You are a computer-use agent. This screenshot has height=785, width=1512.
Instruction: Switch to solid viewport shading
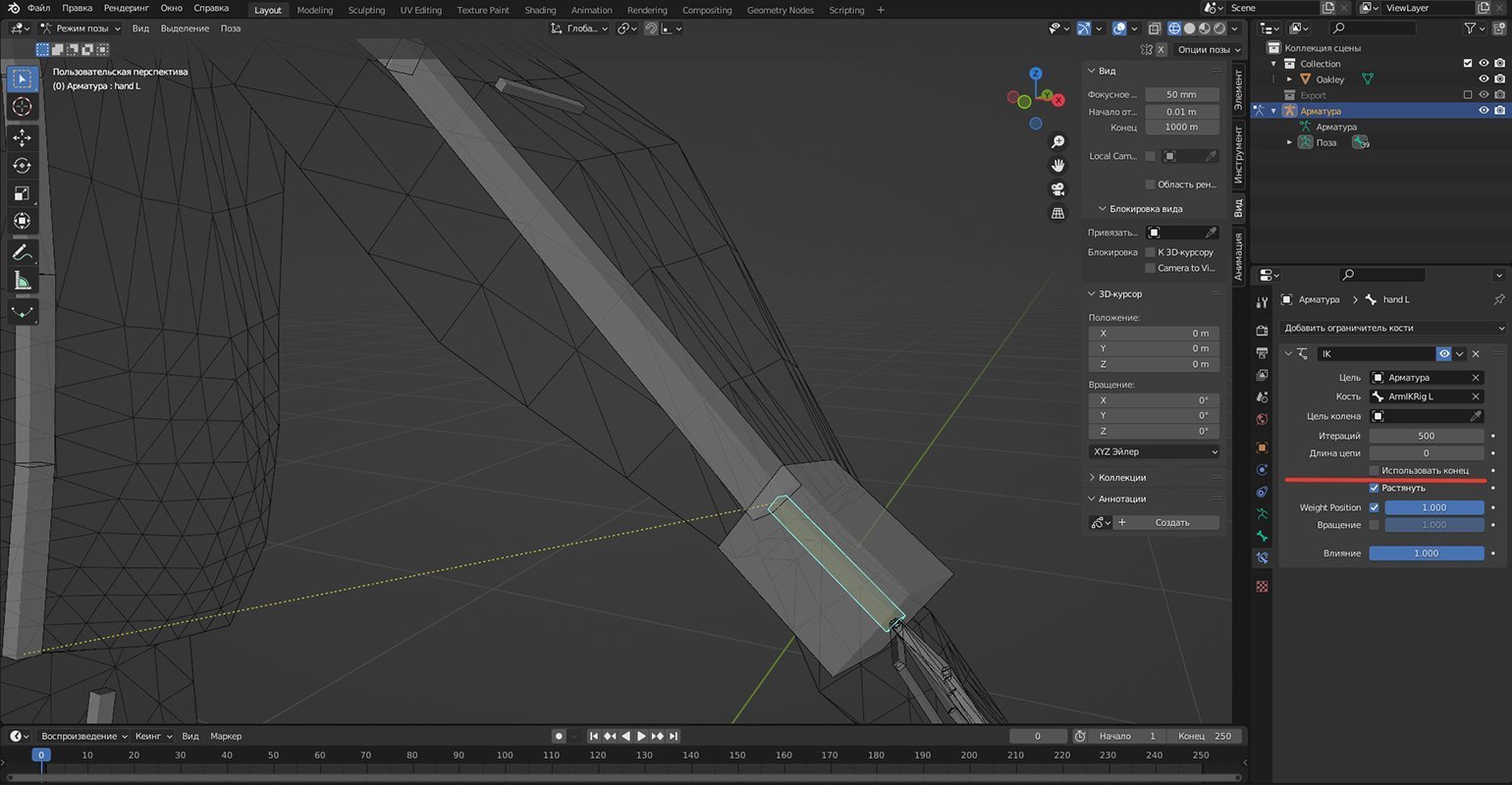pos(1189,28)
